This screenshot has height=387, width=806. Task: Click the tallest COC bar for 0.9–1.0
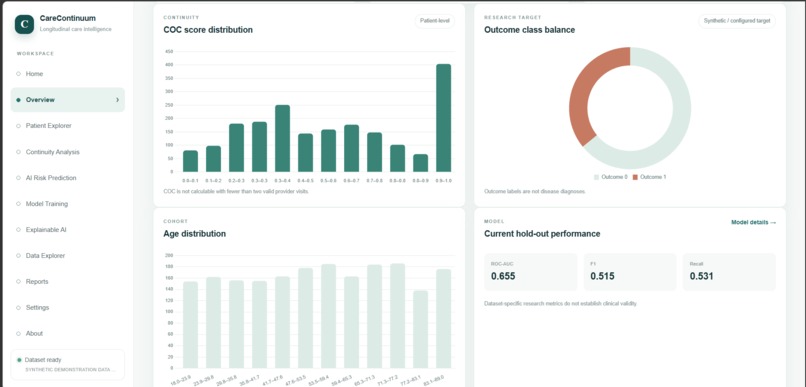tap(443, 118)
